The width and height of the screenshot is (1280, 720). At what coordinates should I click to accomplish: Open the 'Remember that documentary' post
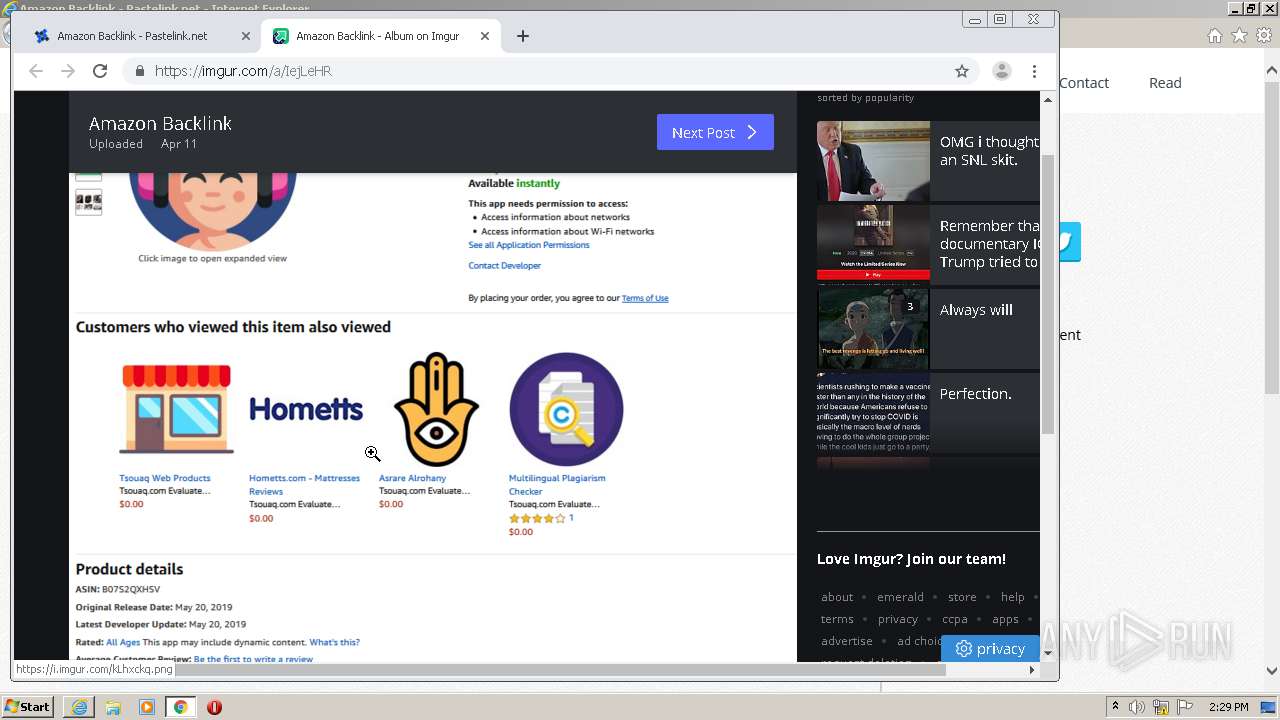click(x=928, y=244)
